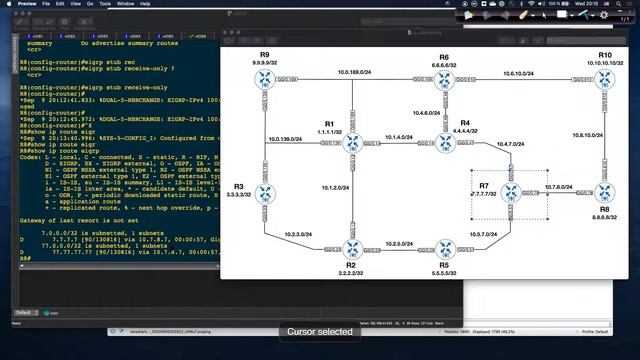The width and height of the screenshot is (640, 360).
Task: Click the menu bar clock Wed 20:15
Action: point(587,4)
